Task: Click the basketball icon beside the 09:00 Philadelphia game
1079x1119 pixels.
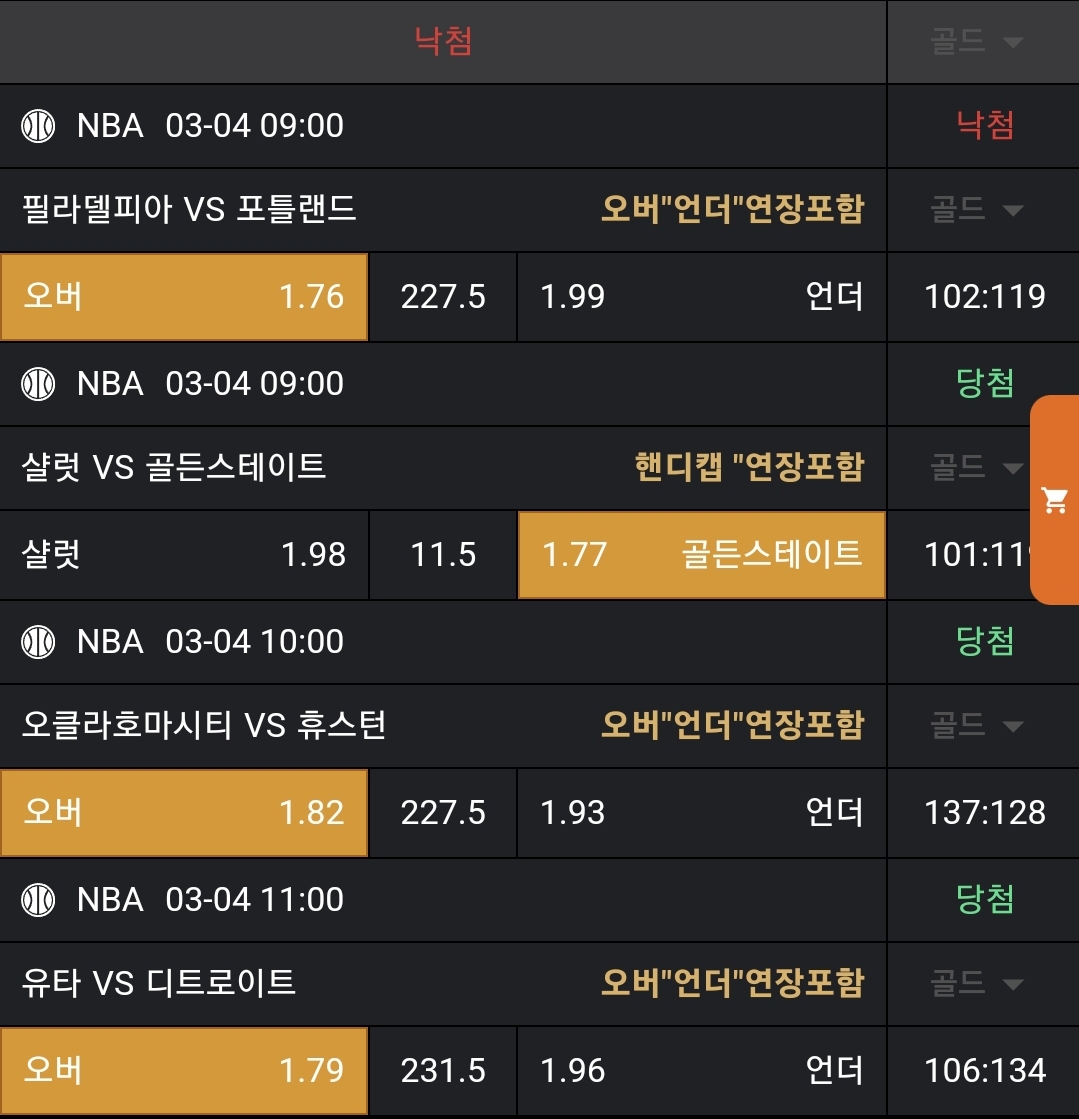Action: (x=38, y=126)
